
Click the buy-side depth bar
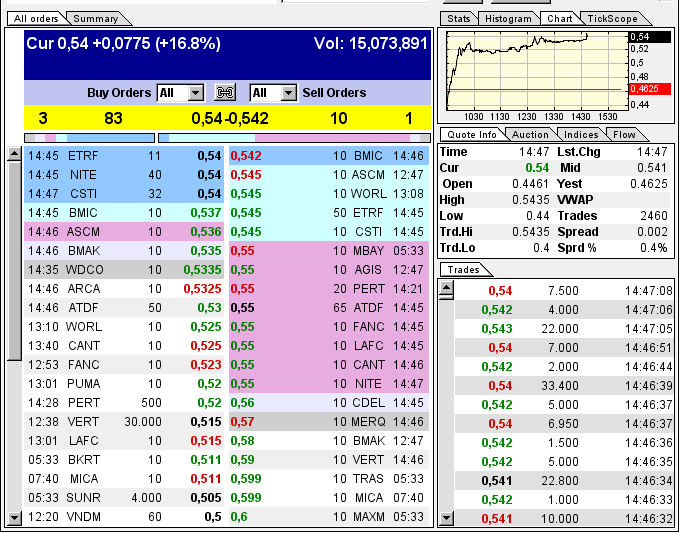90,138
